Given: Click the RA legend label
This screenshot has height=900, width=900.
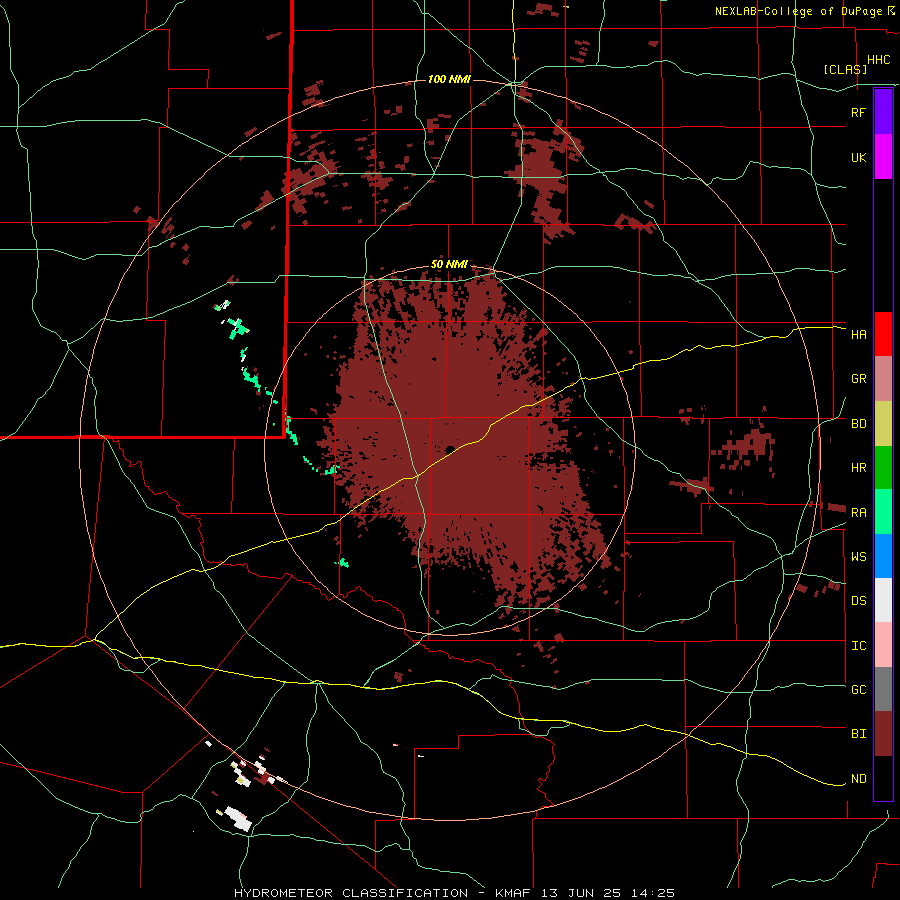Looking at the screenshot, I should point(858,513).
